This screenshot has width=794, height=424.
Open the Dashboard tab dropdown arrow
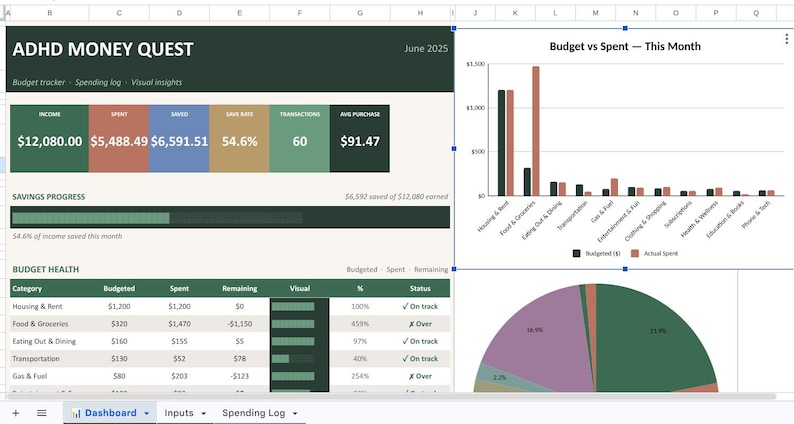pyautogui.click(x=146, y=413)
